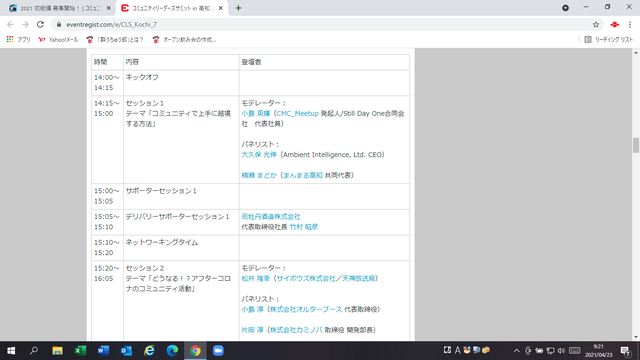Open the Chrome three-dot menu
This screenshot has height=360, width=640.
pyautogui.click(x=630, y=24)
